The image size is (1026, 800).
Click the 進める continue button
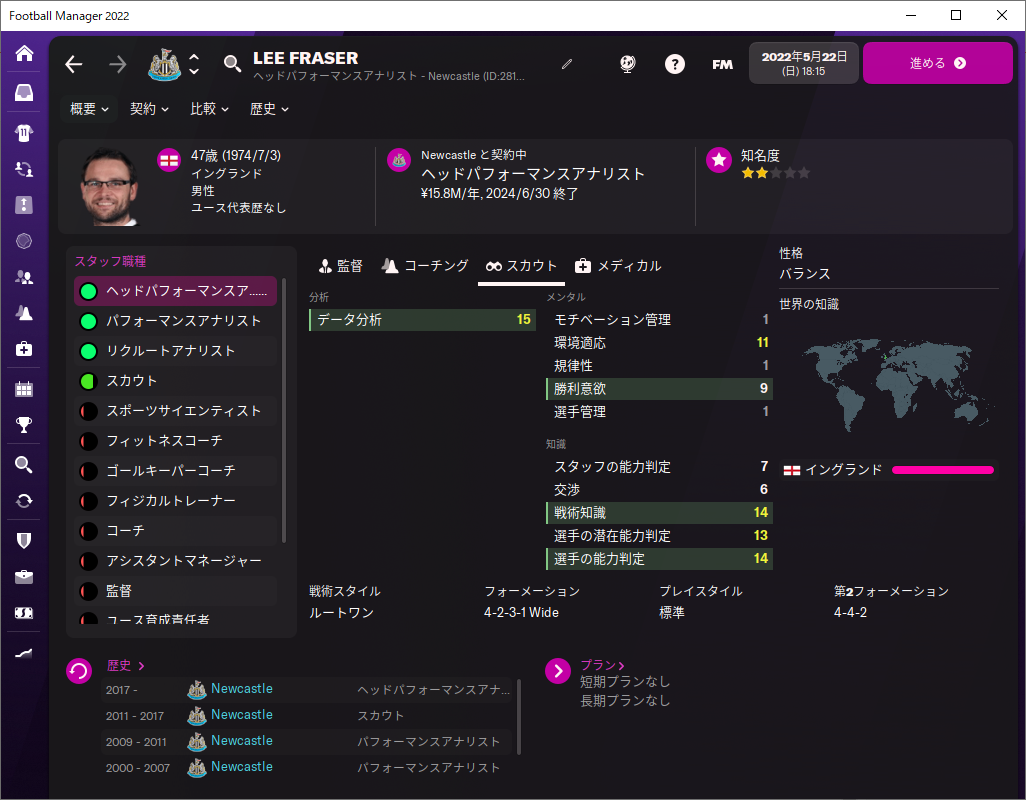click(x=938, y=63)
